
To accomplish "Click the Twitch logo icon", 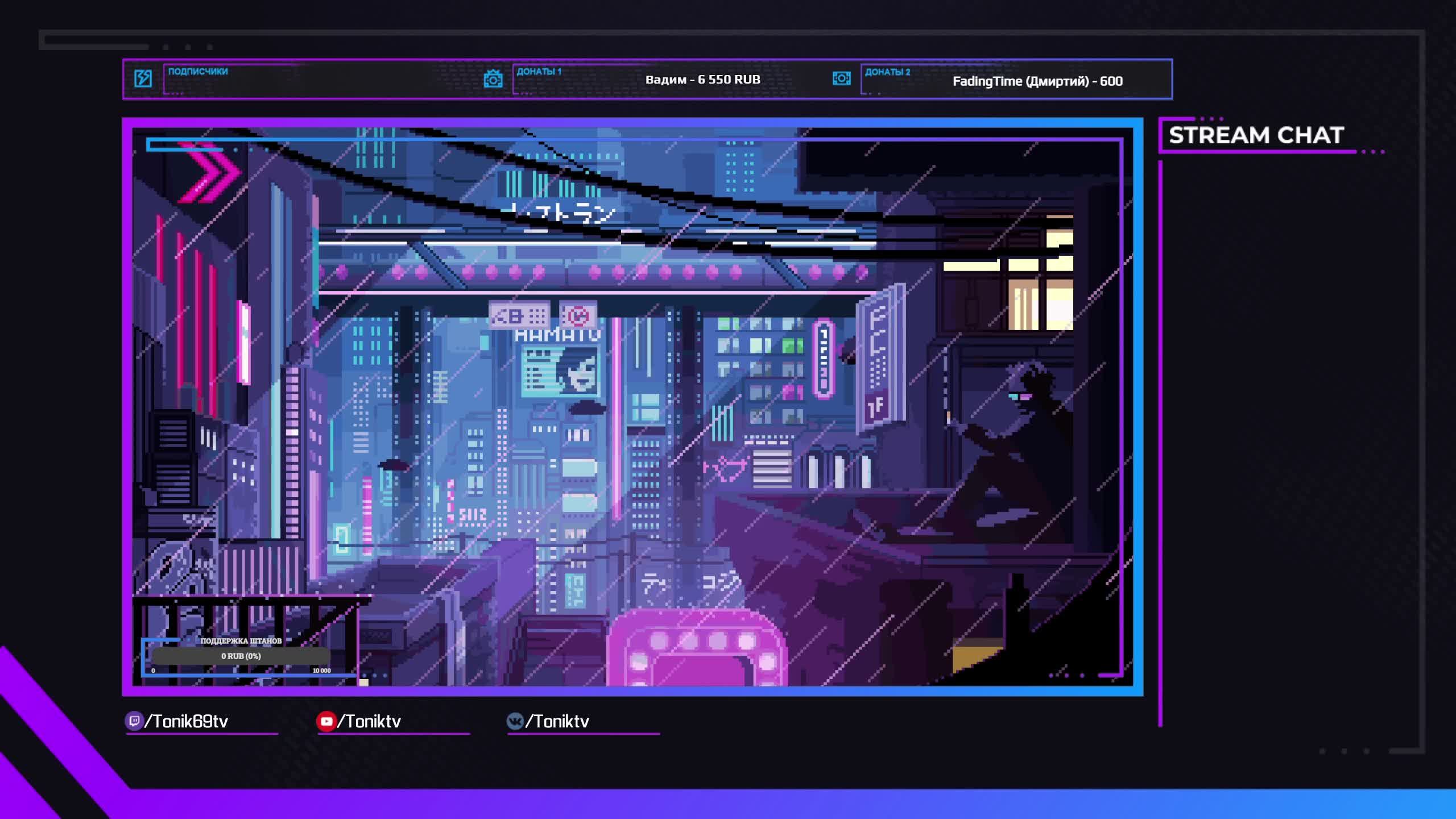I will pos(134,721).
